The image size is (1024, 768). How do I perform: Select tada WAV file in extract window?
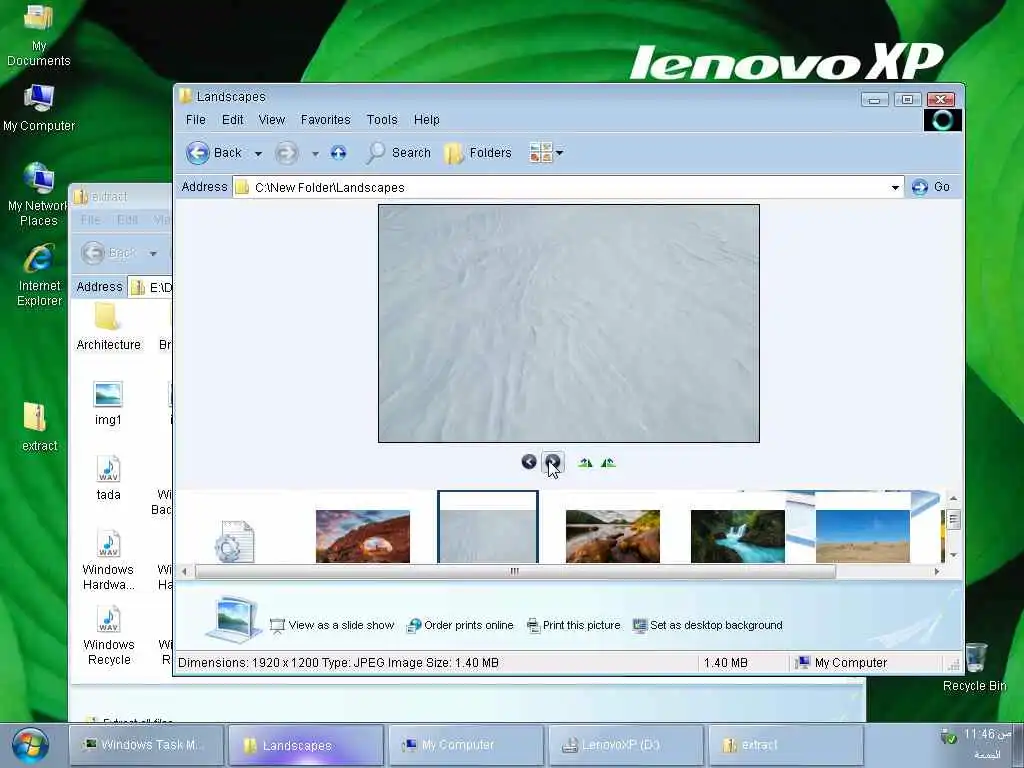coord(108,479)
